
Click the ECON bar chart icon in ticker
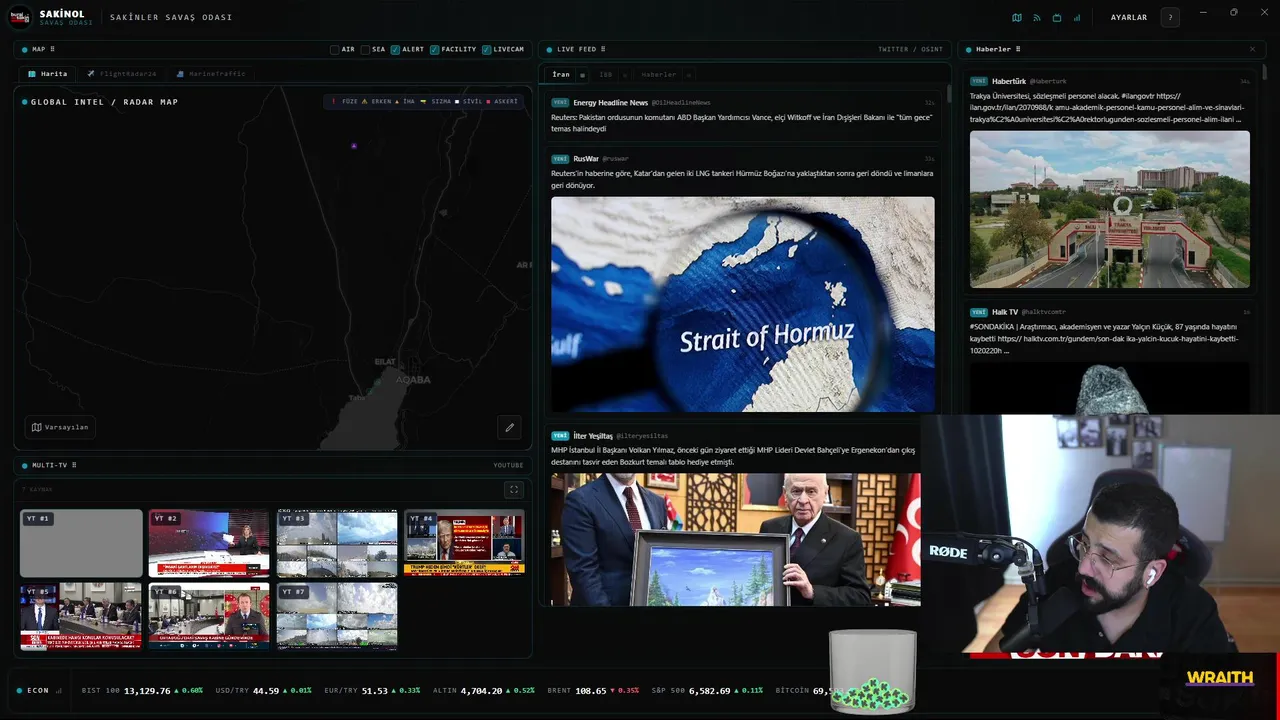tap(59, 691)
